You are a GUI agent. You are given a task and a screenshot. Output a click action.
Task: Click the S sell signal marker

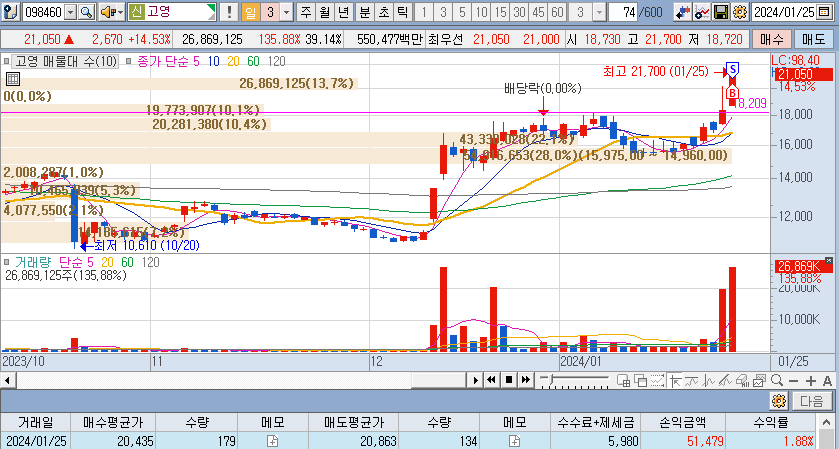pyautogui.click(x=733, y=69)
